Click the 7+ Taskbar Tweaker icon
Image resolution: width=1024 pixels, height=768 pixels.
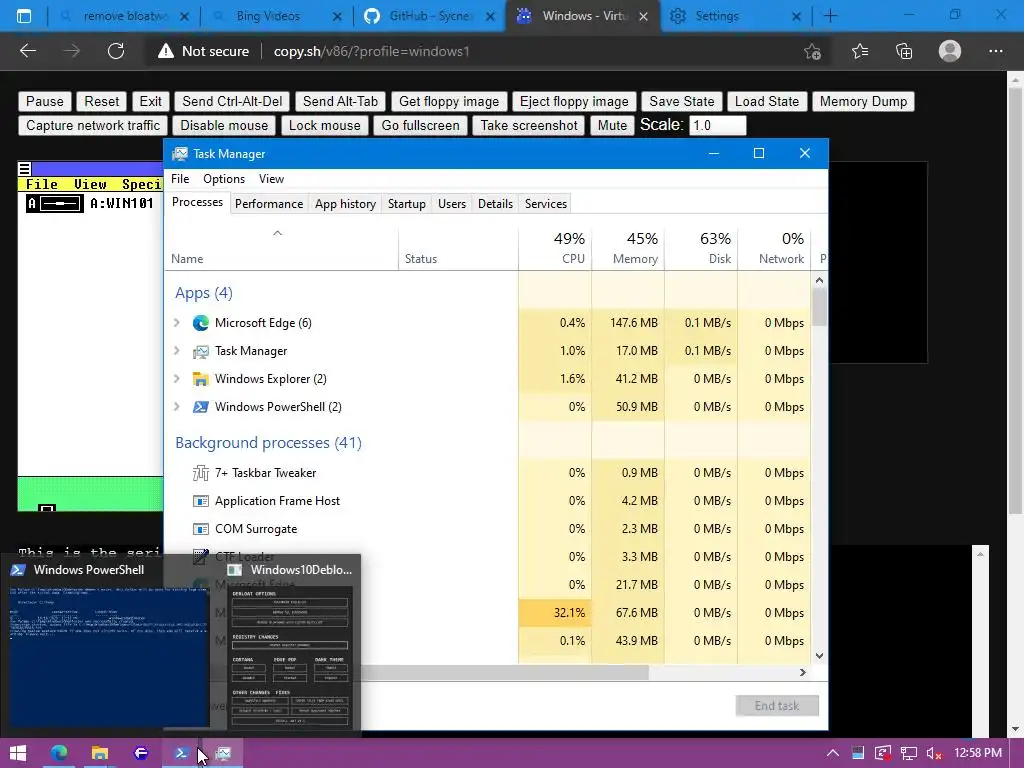tap(200, 473)
